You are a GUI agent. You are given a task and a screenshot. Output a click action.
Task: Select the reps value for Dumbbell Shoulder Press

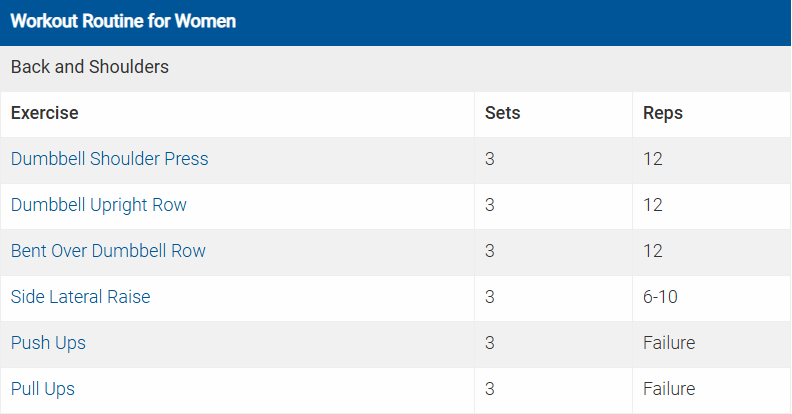(653, 159)
